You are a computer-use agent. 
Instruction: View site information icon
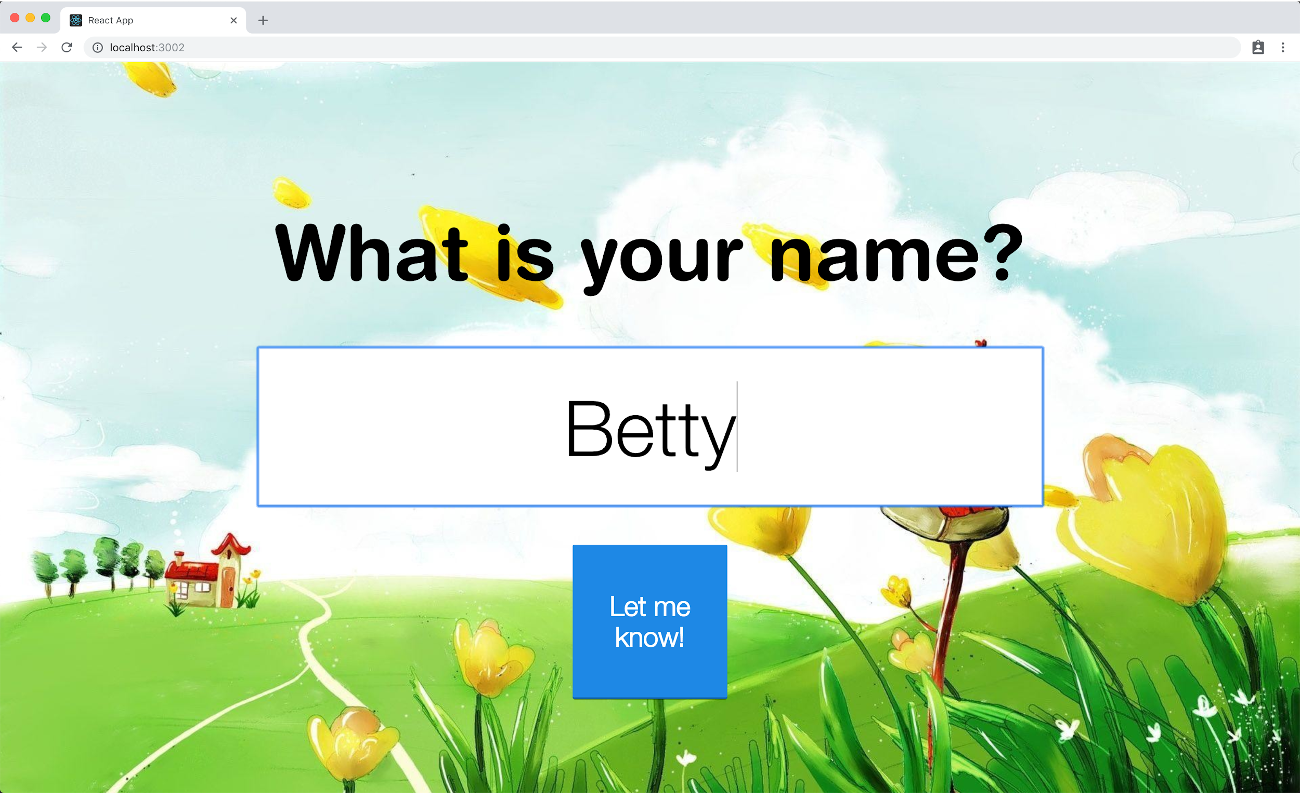point(98,47)
